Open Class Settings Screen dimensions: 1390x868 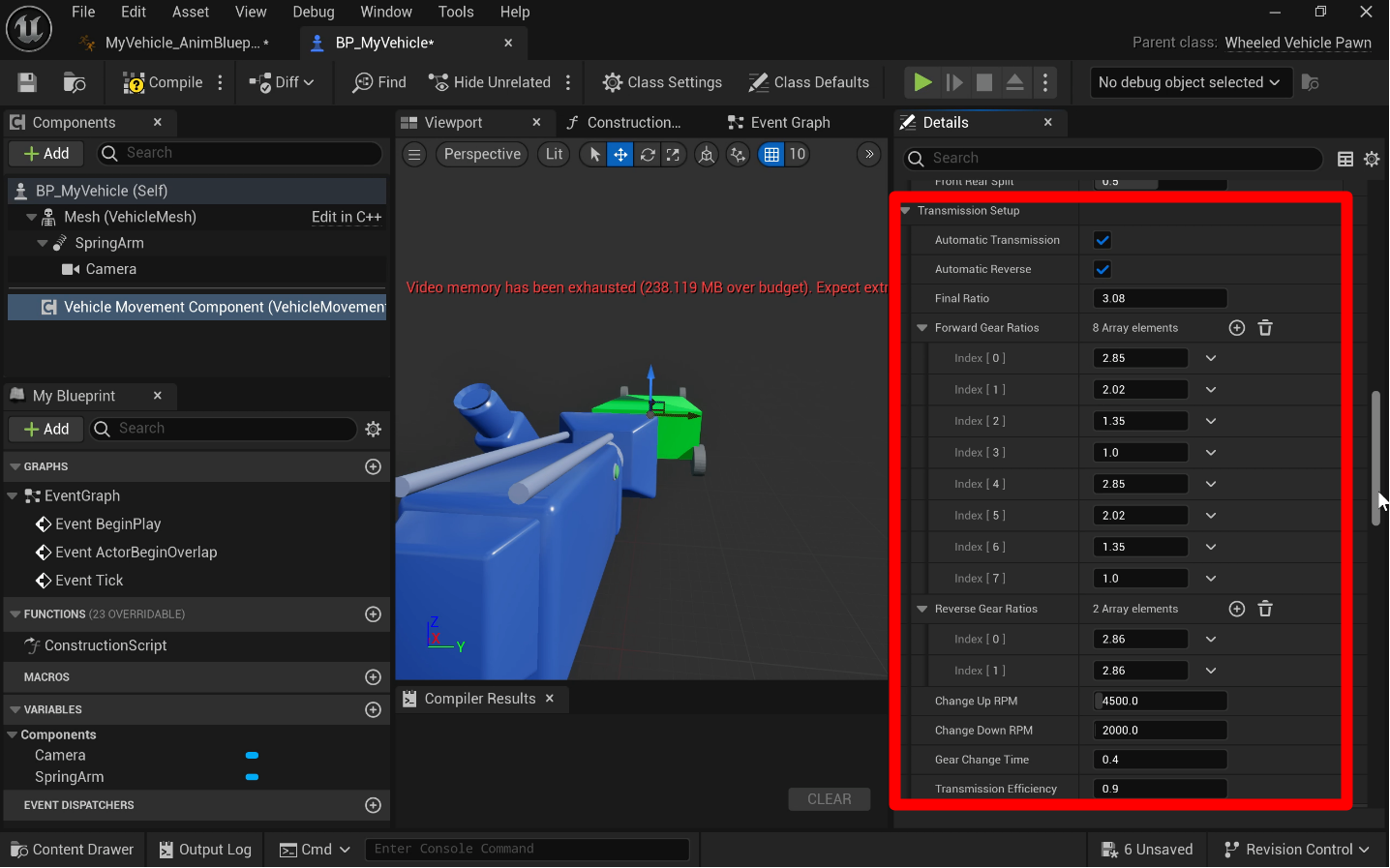662,82
